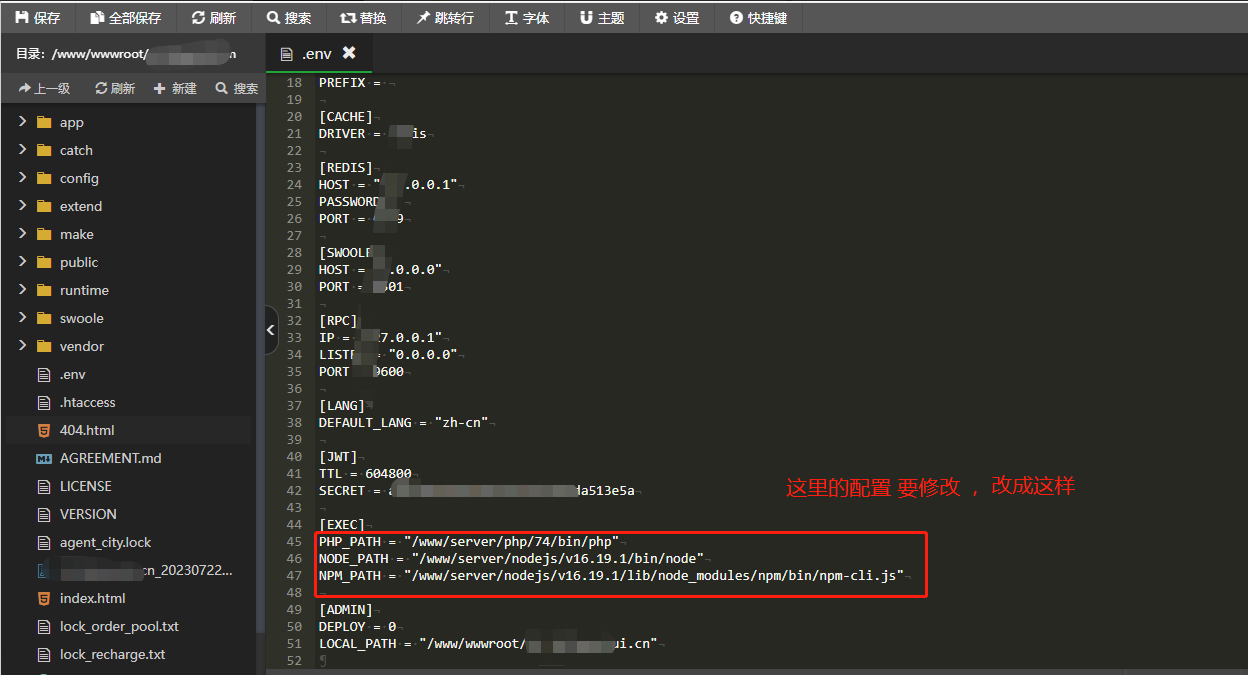
Task: Click the .htaccess file icon
Action: click(x=43, y=402)
